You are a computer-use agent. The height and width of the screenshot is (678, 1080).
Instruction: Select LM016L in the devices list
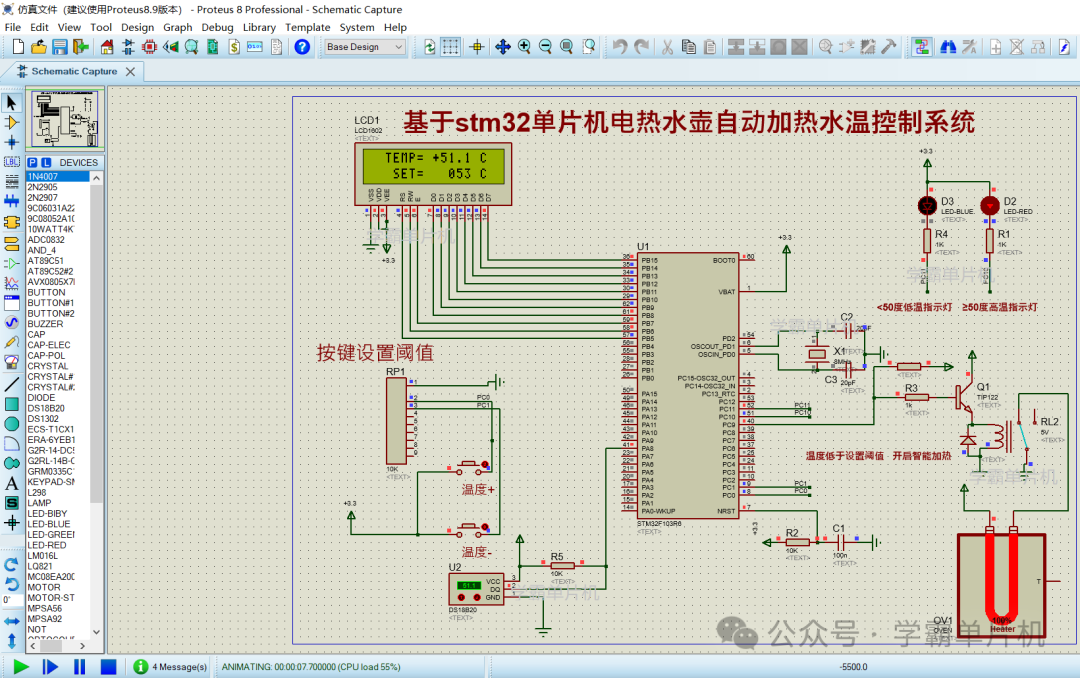tap(58, 556)
